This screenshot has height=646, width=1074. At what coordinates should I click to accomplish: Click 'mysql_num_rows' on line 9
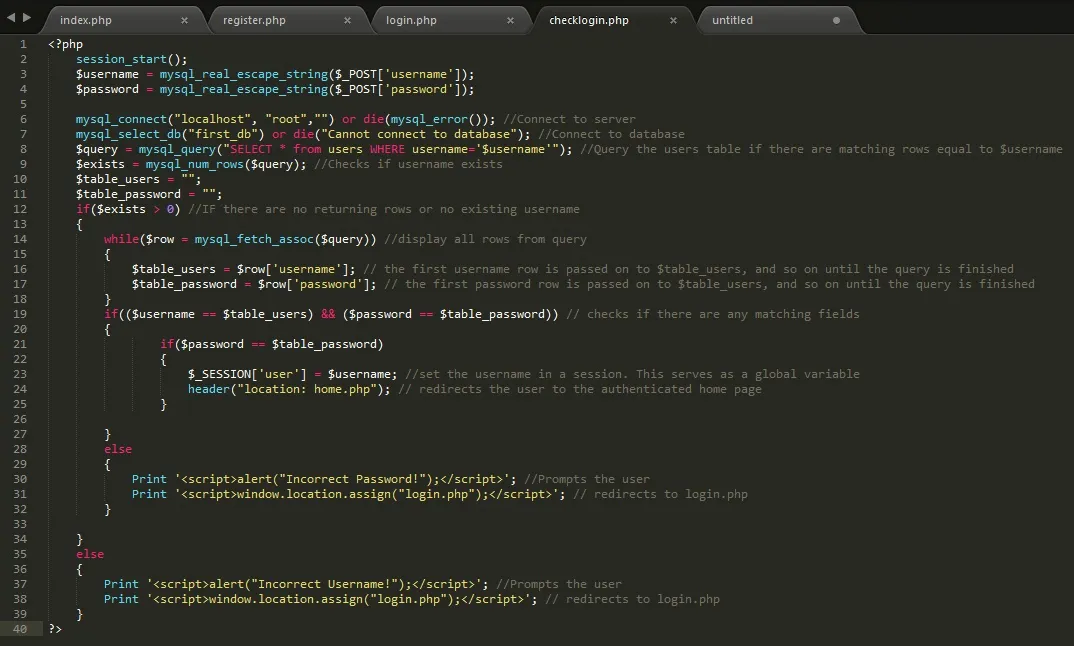point(195,164)
